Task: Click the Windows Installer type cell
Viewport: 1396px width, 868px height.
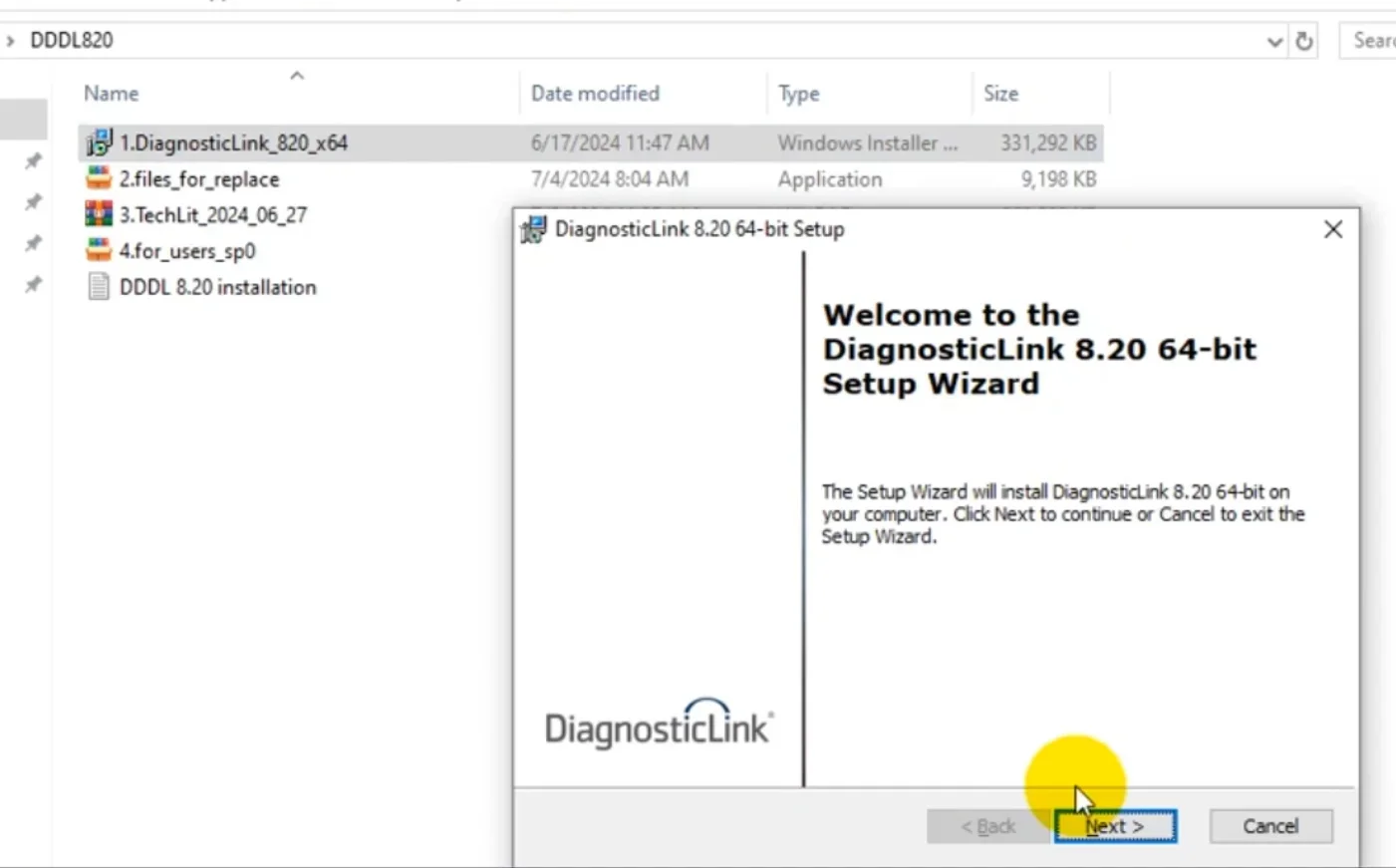Action: 868,144
